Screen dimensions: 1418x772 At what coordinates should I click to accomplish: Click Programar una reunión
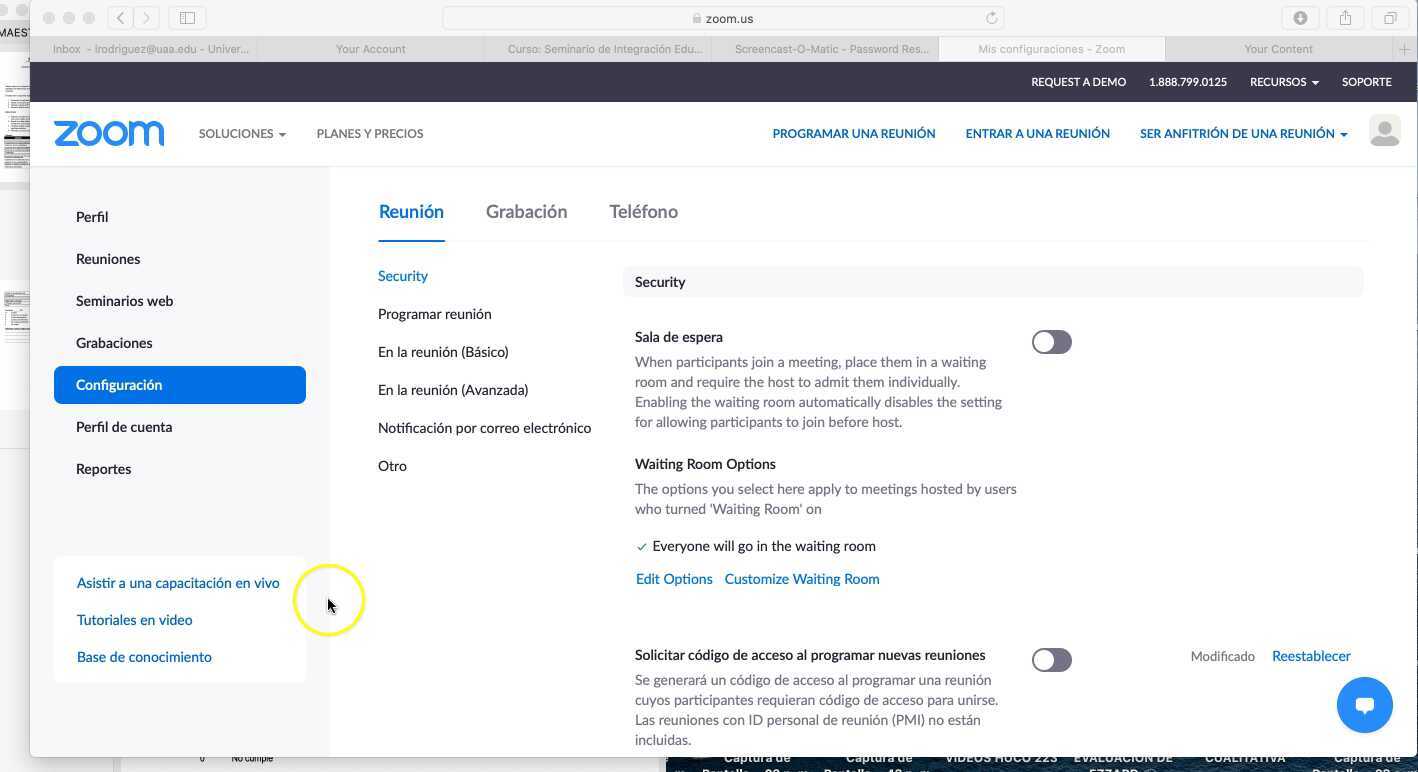pos(854,133)
